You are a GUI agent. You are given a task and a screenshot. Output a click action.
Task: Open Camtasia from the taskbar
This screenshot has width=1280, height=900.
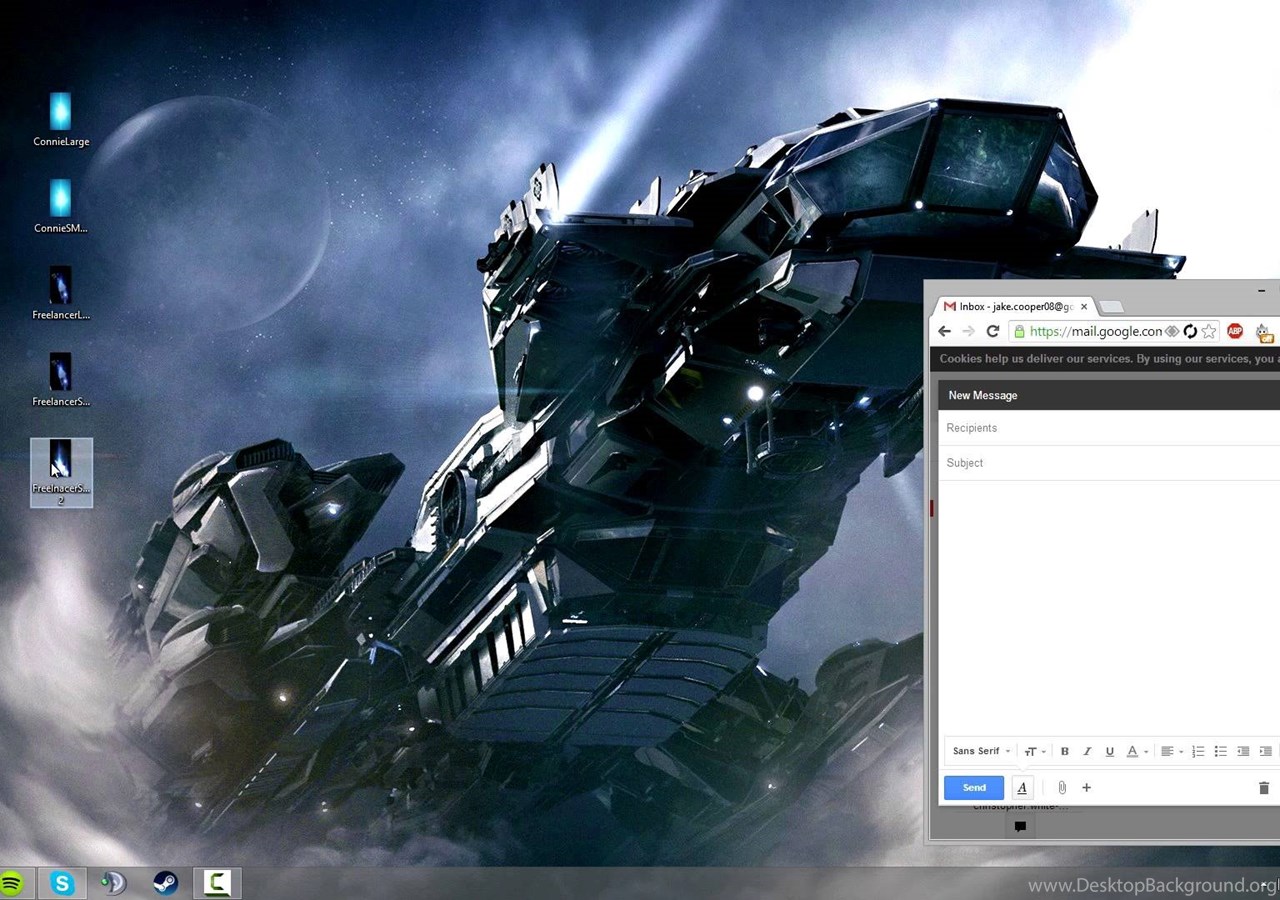(x=217, y=883)
